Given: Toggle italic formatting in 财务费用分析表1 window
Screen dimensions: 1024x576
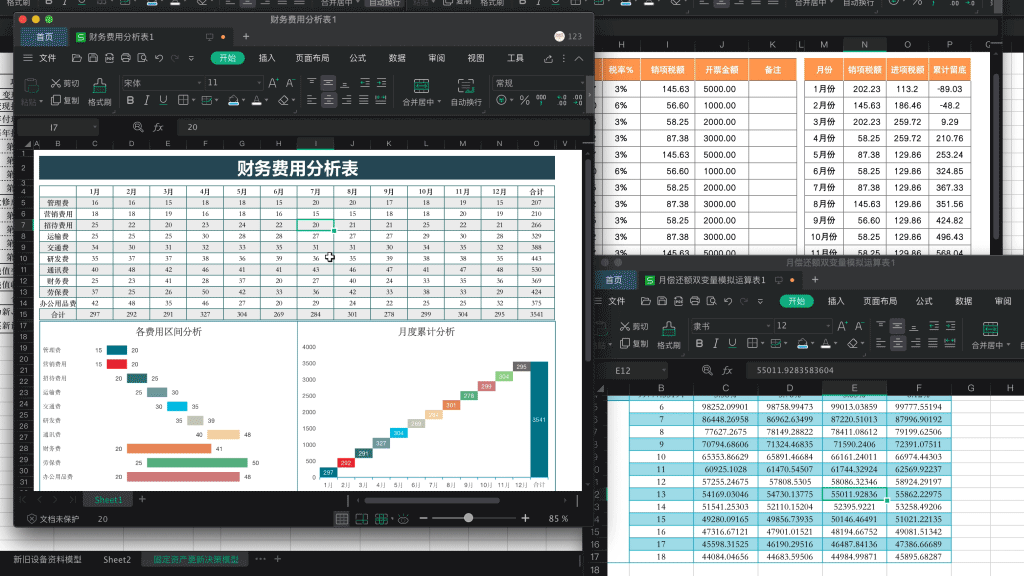Looking at the screenshot, I should click(146, 100).
